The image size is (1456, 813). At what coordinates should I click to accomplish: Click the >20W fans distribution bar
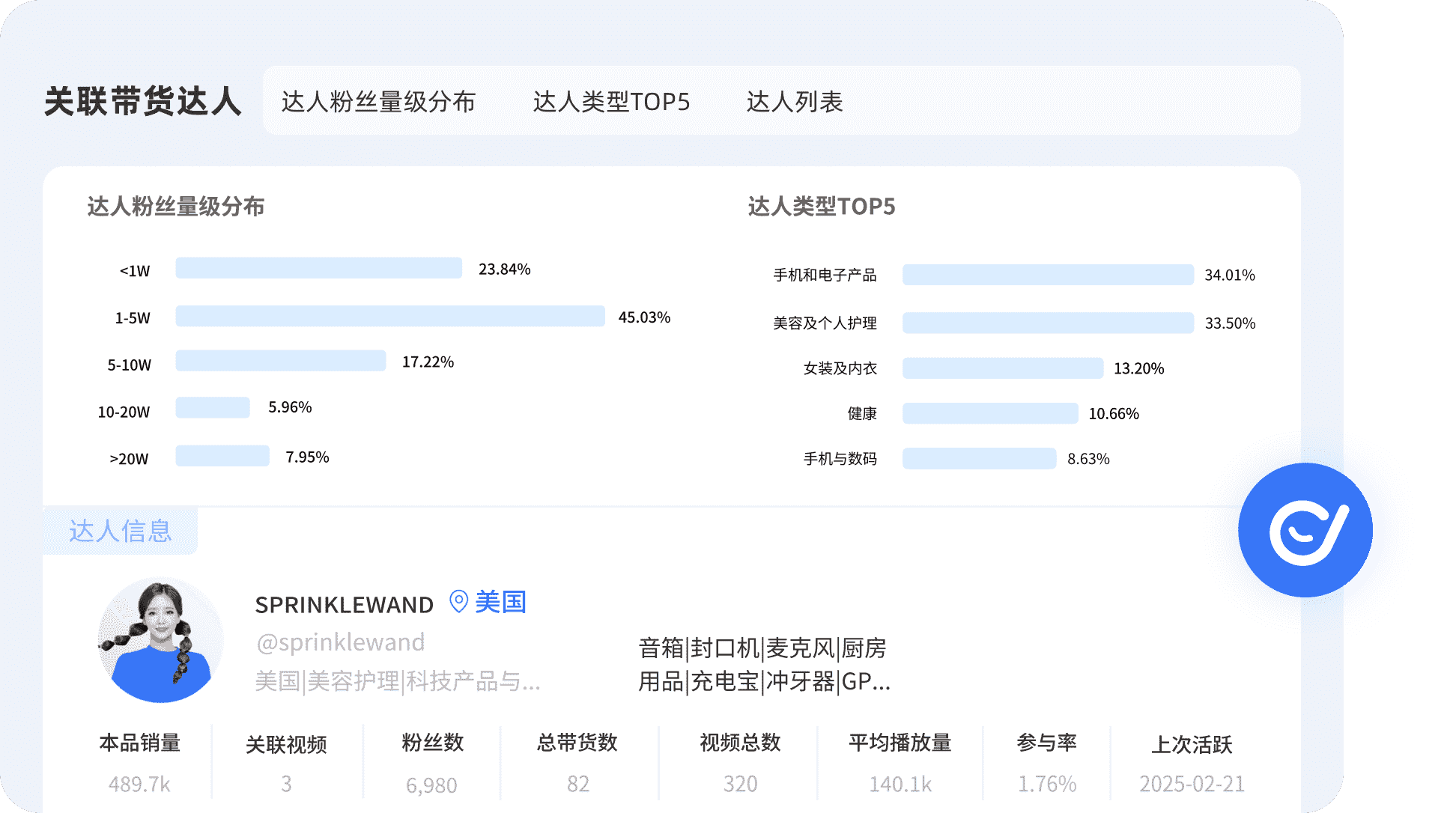222,456
